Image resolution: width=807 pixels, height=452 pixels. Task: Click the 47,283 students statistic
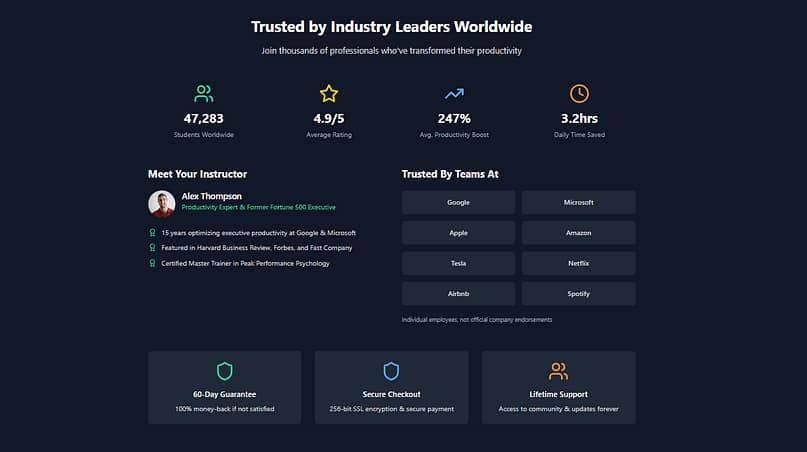[204, 119]
